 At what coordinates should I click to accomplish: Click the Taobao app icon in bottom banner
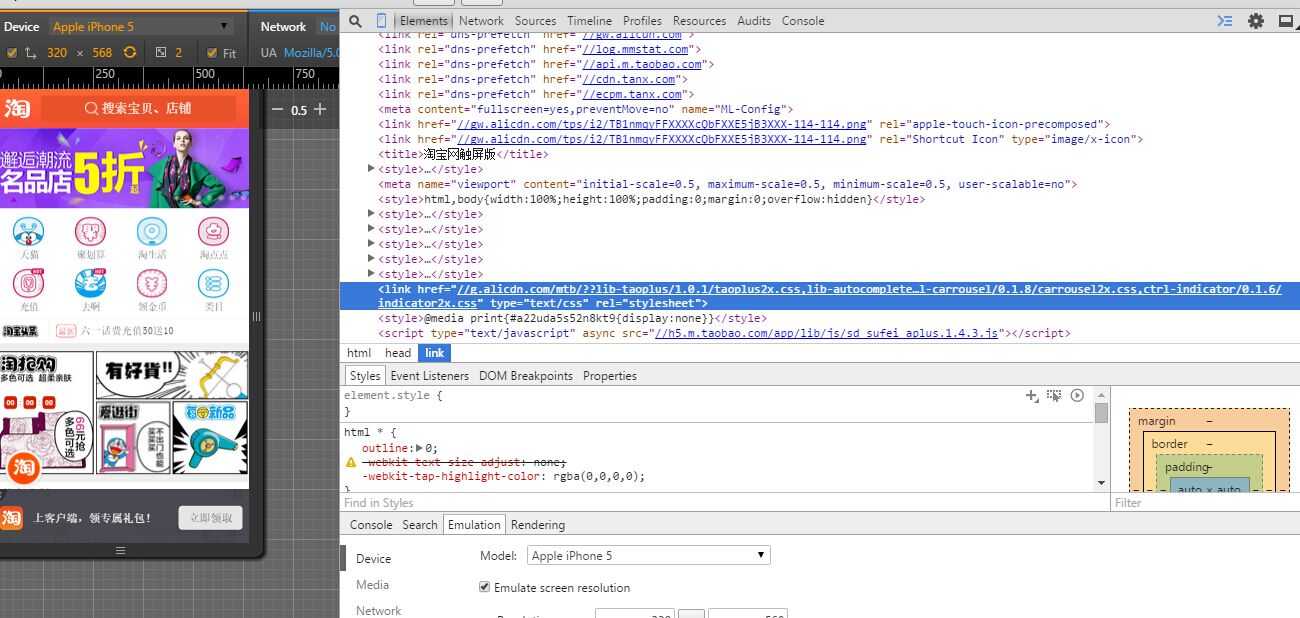coord(12,517)
